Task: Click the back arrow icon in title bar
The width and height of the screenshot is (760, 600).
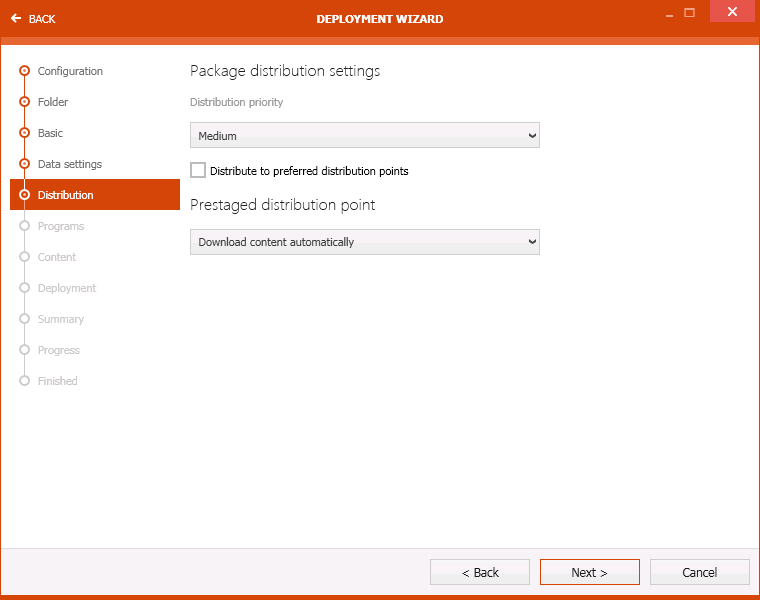Action: [x=16, y=19]
